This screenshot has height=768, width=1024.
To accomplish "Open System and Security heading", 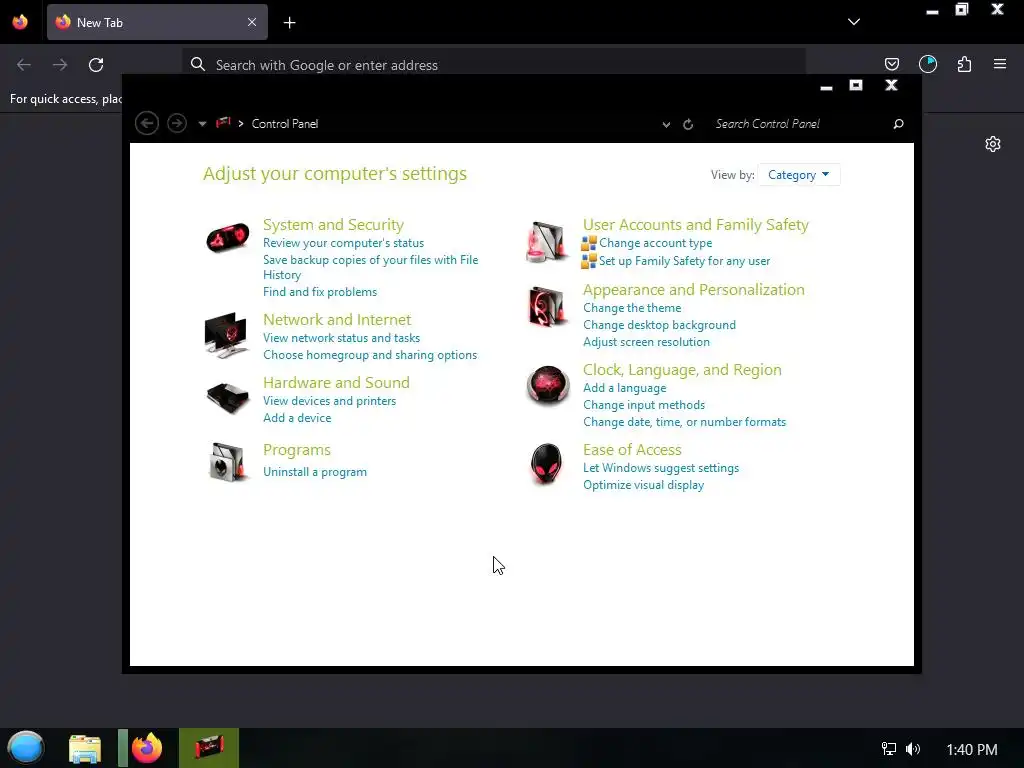I will (333, 225).
